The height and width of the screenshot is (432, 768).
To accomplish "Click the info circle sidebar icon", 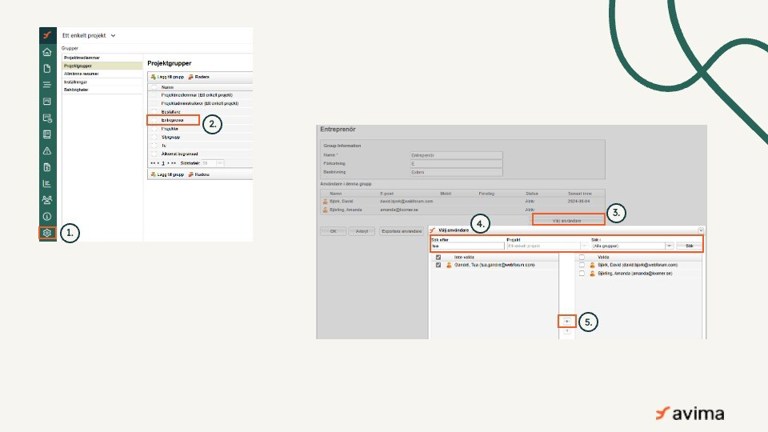I will click(x=47, y=216).
